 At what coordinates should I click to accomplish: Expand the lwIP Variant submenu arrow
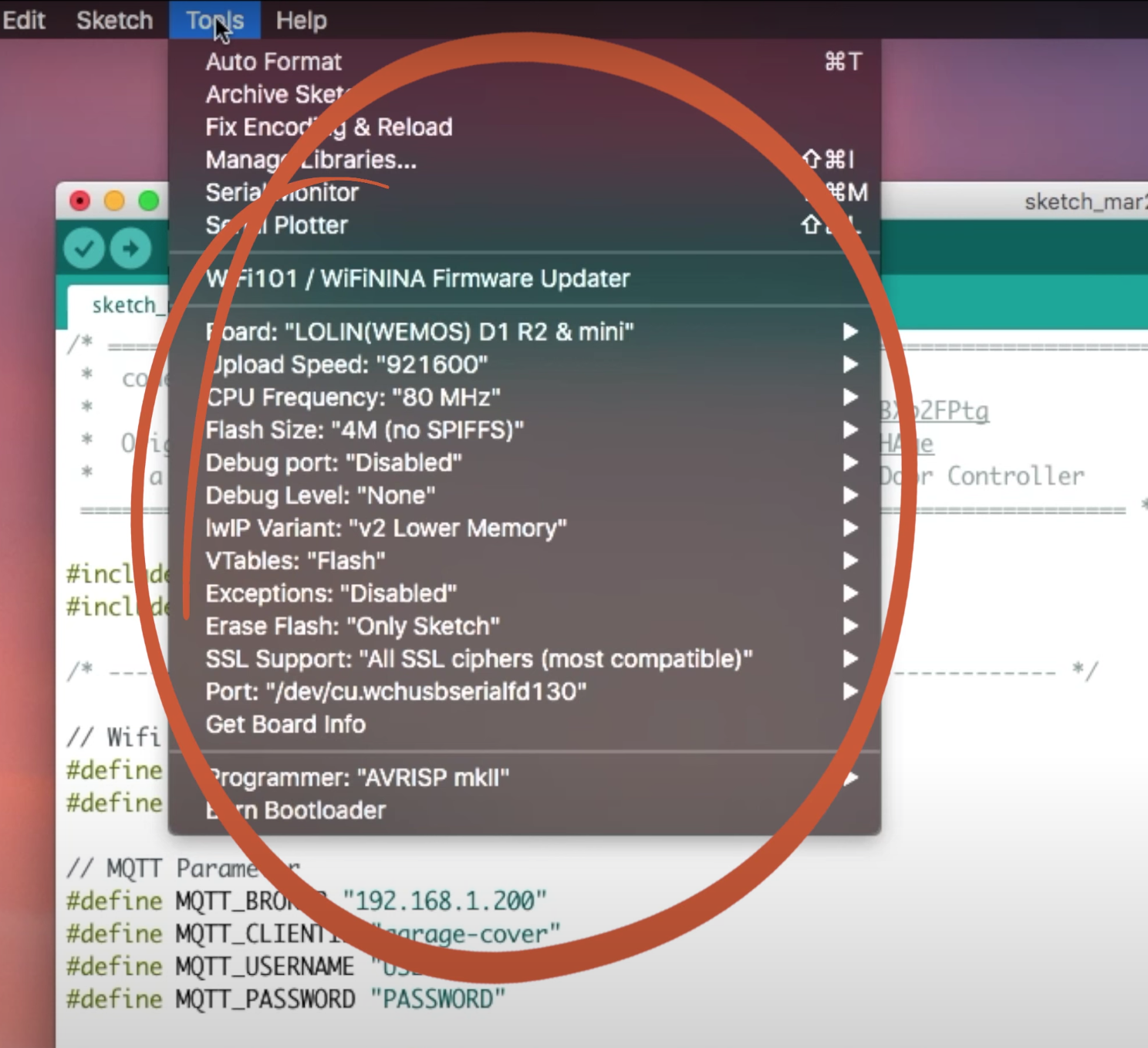(x=850, y=528)
